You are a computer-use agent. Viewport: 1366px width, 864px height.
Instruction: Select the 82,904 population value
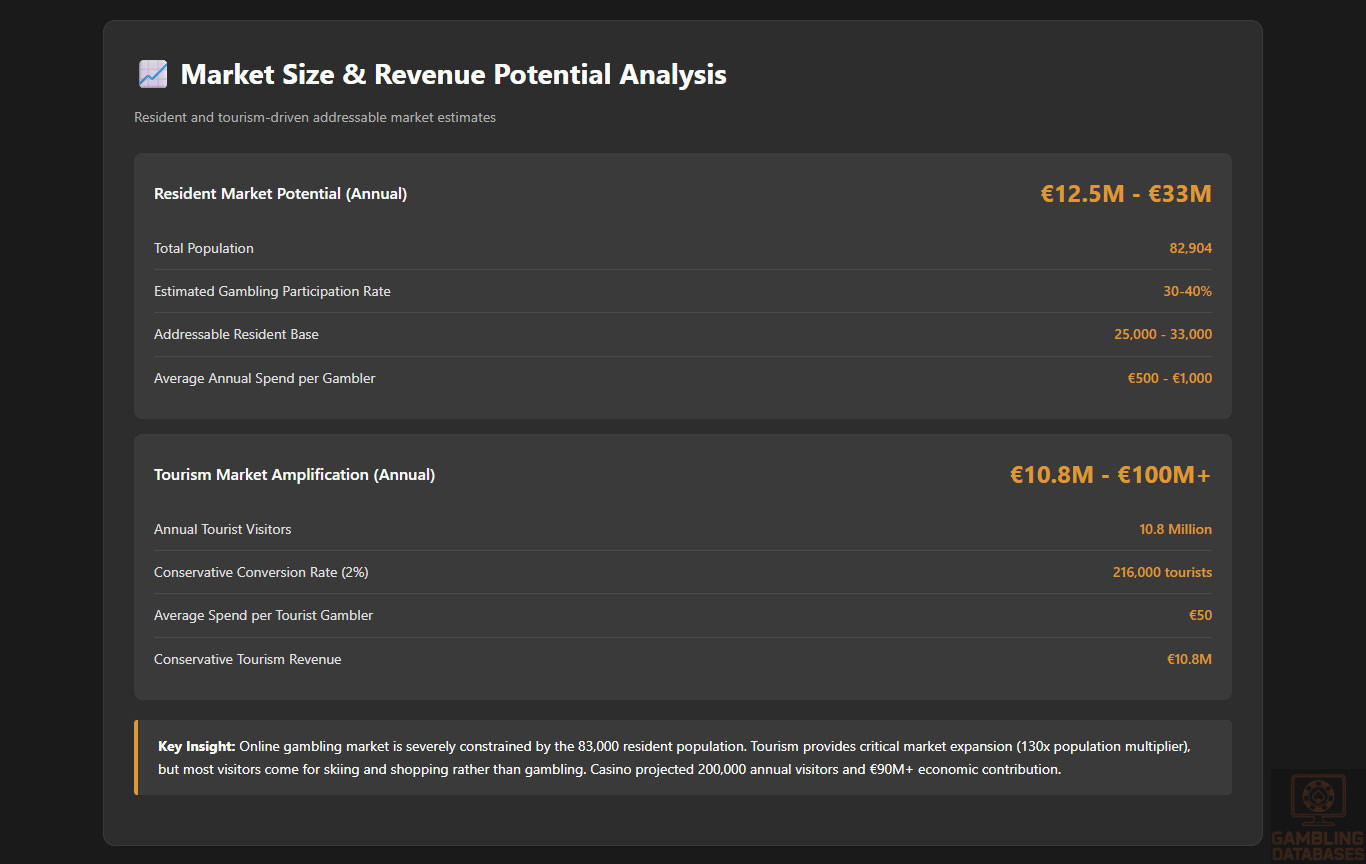click(x=1190, y=248)
